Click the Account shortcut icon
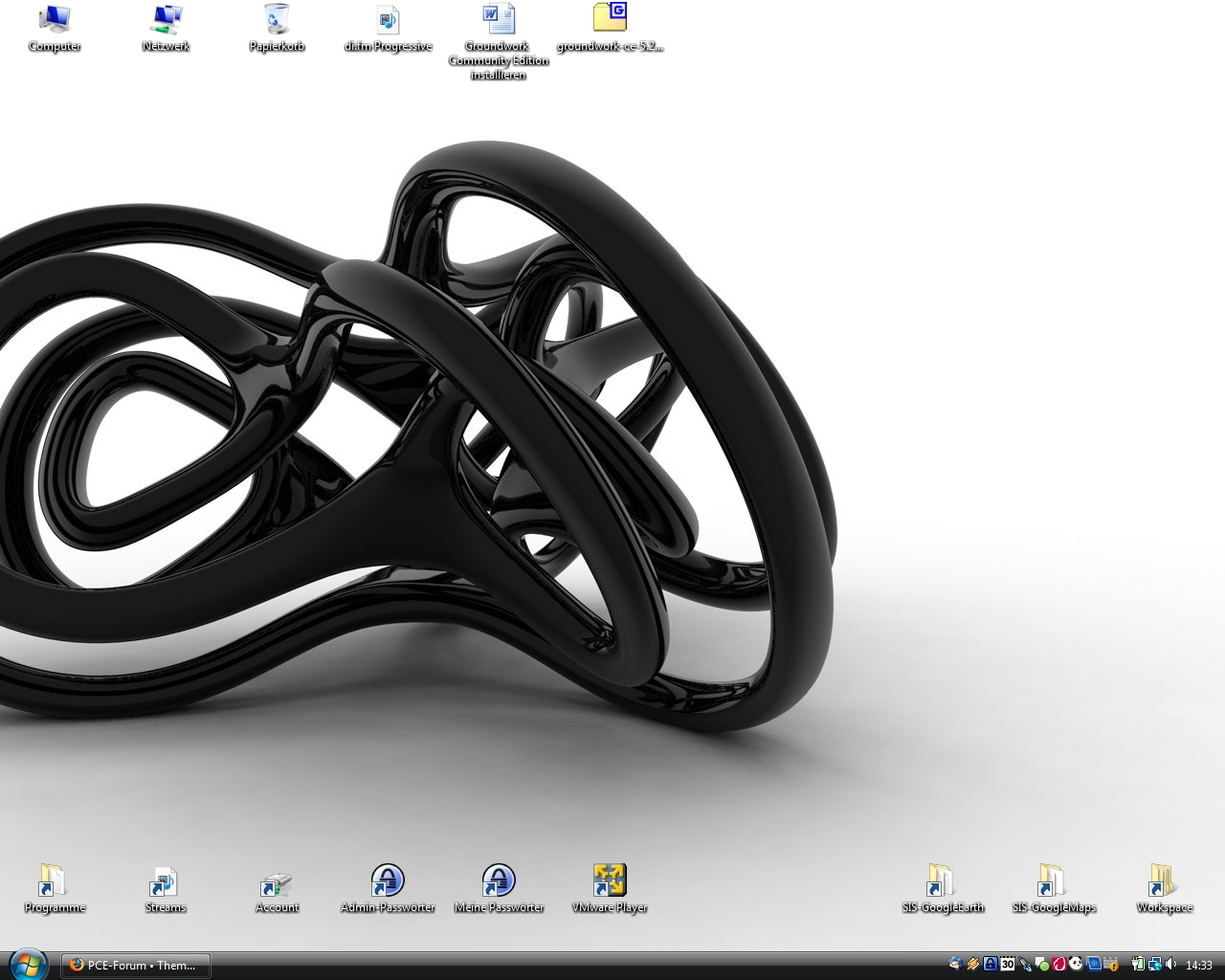The height and width of the screenshot is (980, 1225). click(277, 880)
